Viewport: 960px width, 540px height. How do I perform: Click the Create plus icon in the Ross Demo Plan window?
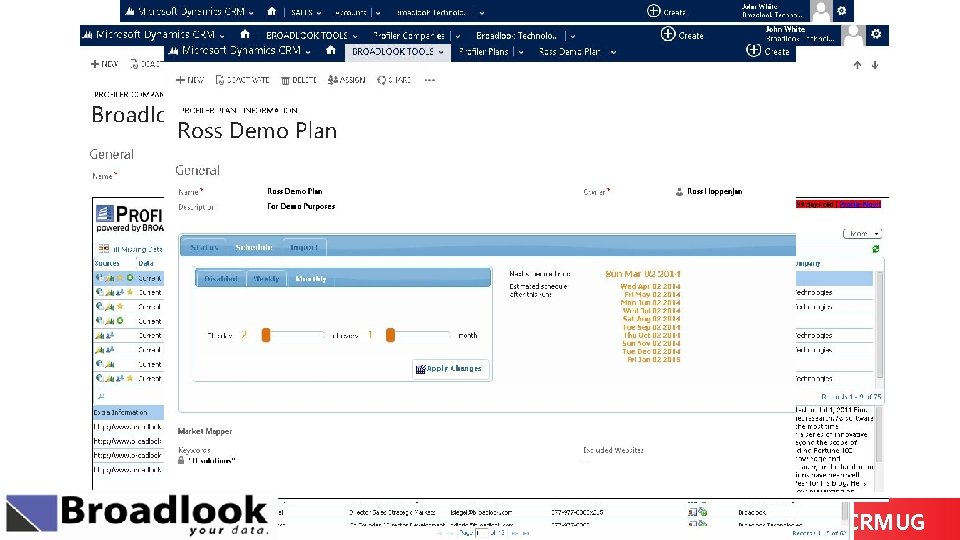[x=753, y=50]
